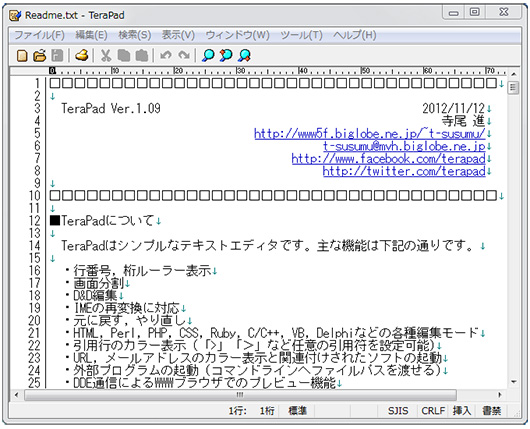
Task: Maximize the TeraPad window
Action: tap(475, 13)
